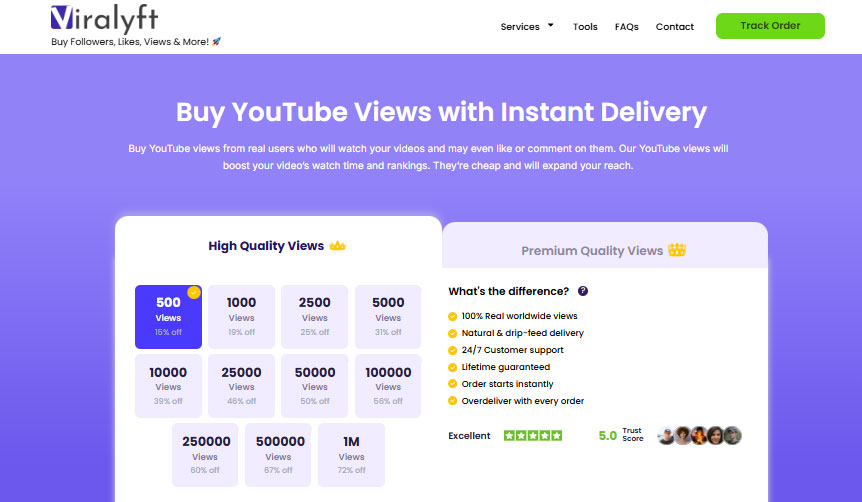The height and width of the screenshot is (502, 862).
Task: Select the 5000 Views package
Action: (388, 317)
